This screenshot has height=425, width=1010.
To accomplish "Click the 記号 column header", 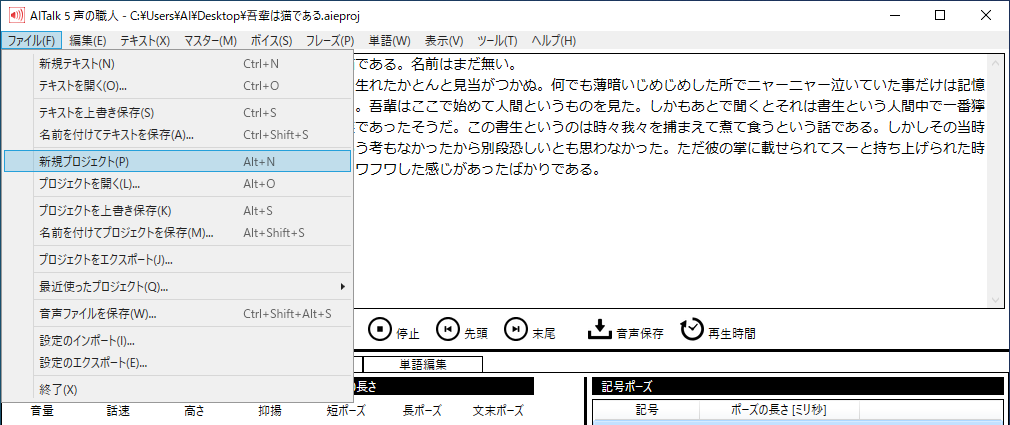I will 647,410.
